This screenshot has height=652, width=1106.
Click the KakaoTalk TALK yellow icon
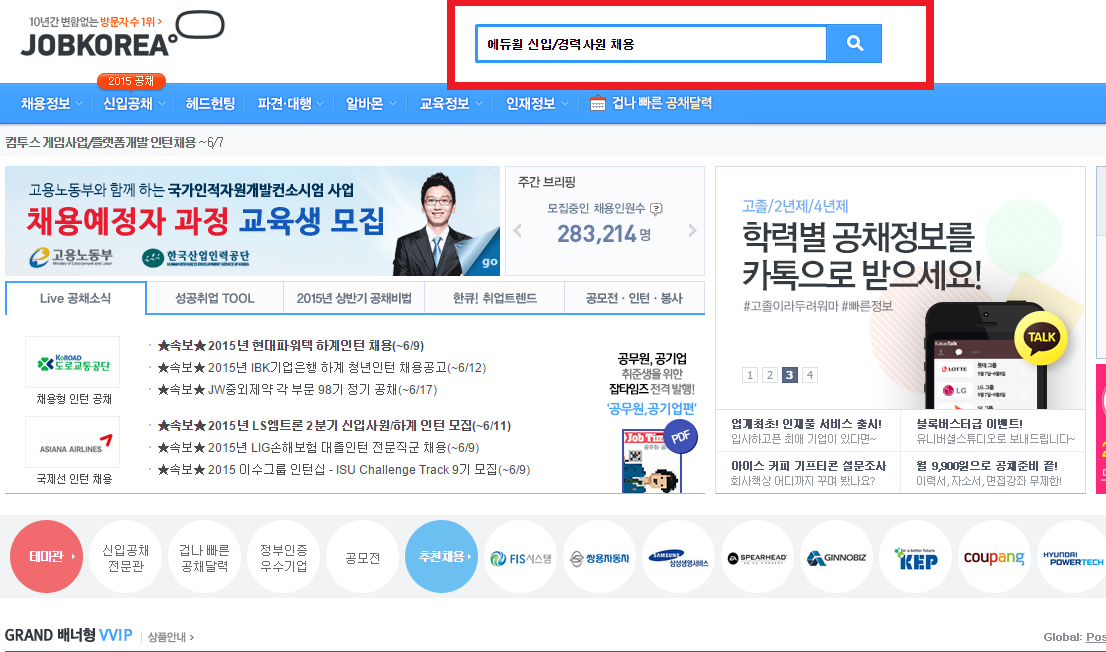pos(1040,338)
